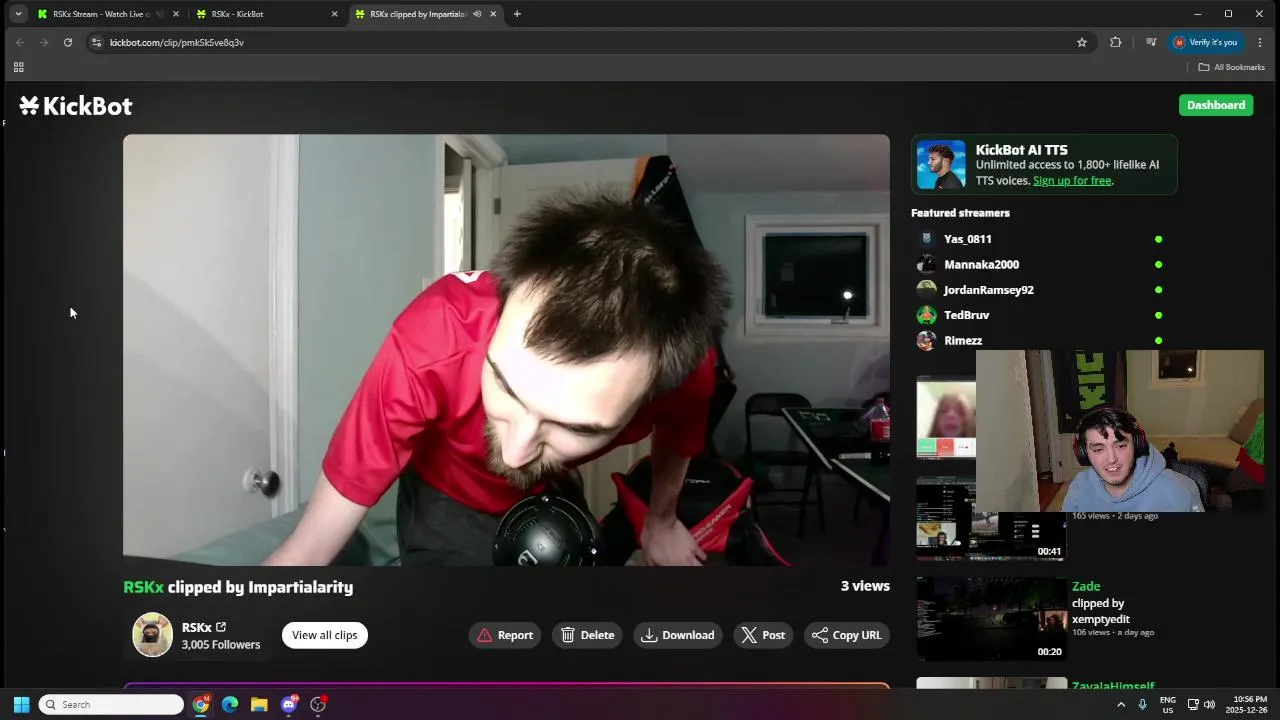Close the RSKx Stream tab

click(176, 14)
